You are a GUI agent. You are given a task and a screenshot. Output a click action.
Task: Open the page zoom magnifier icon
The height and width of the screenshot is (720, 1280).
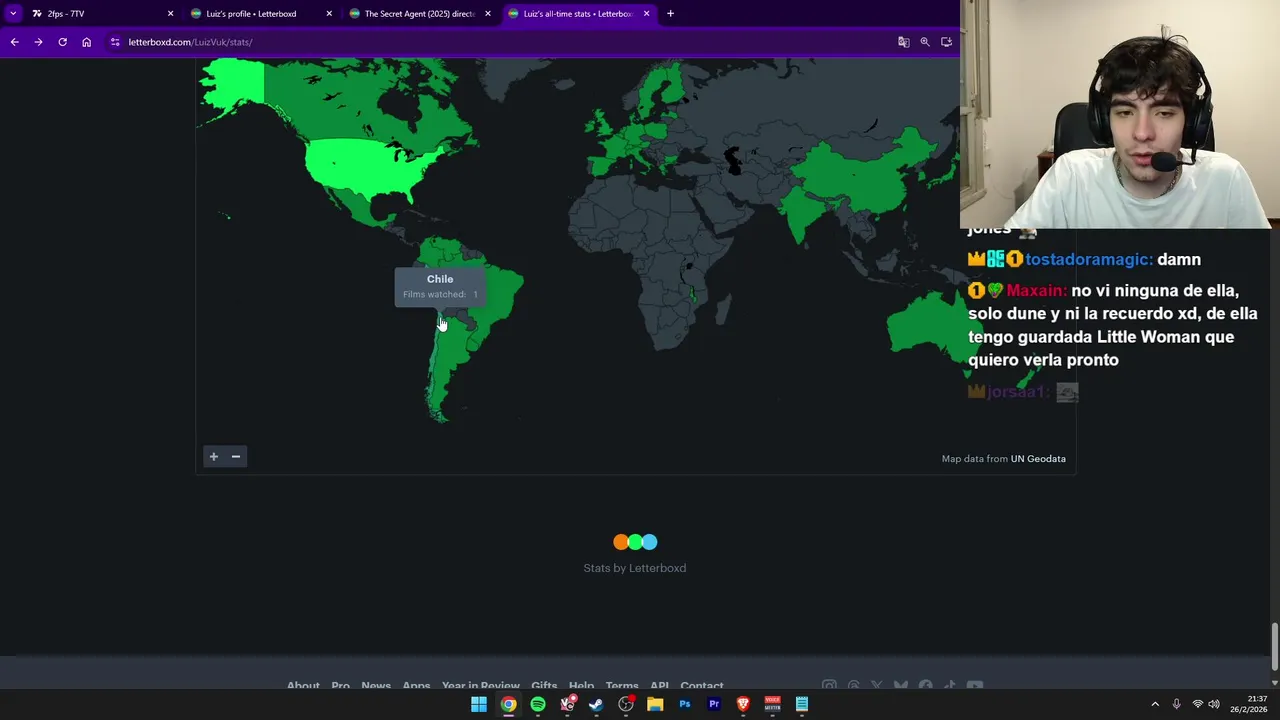[x=925, y=42]
